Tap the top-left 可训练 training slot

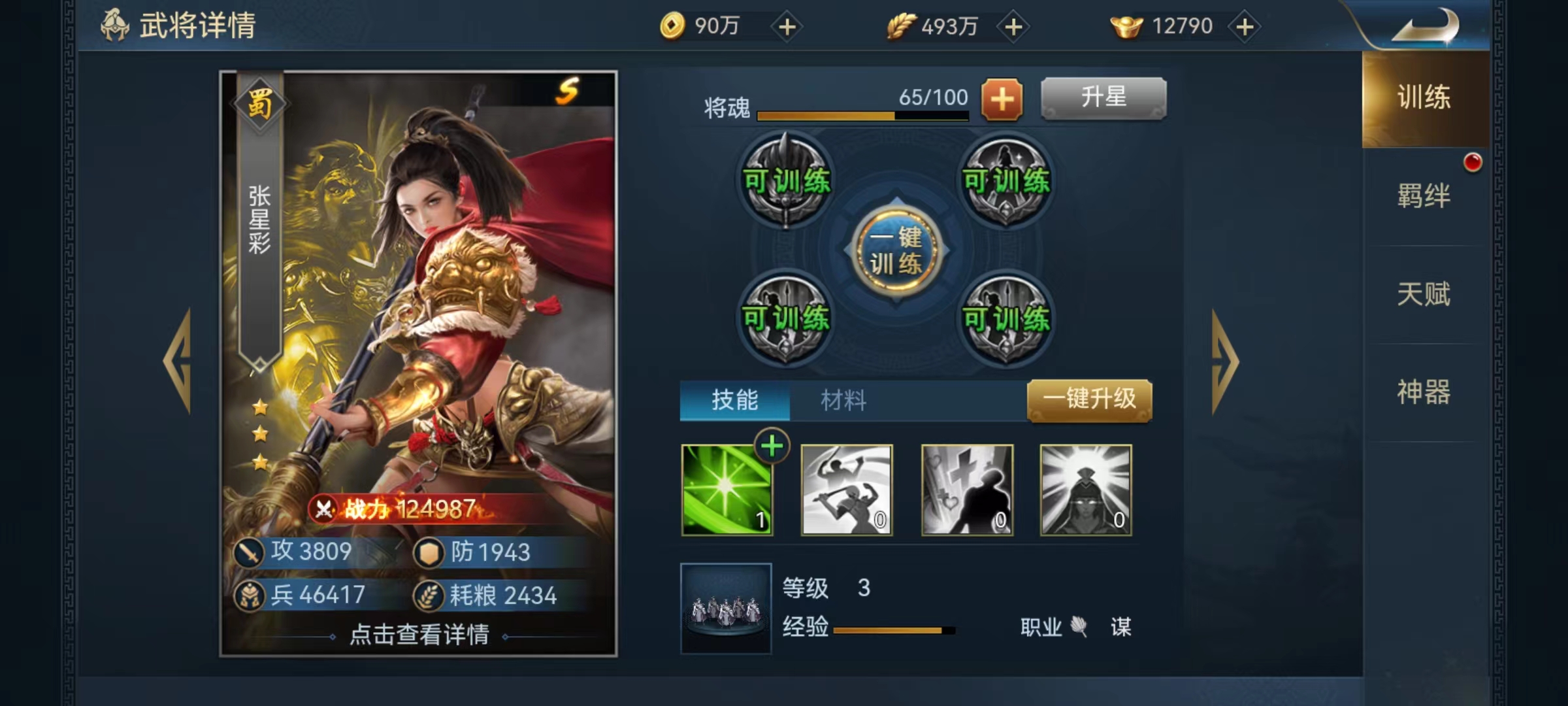click(787, 180)
